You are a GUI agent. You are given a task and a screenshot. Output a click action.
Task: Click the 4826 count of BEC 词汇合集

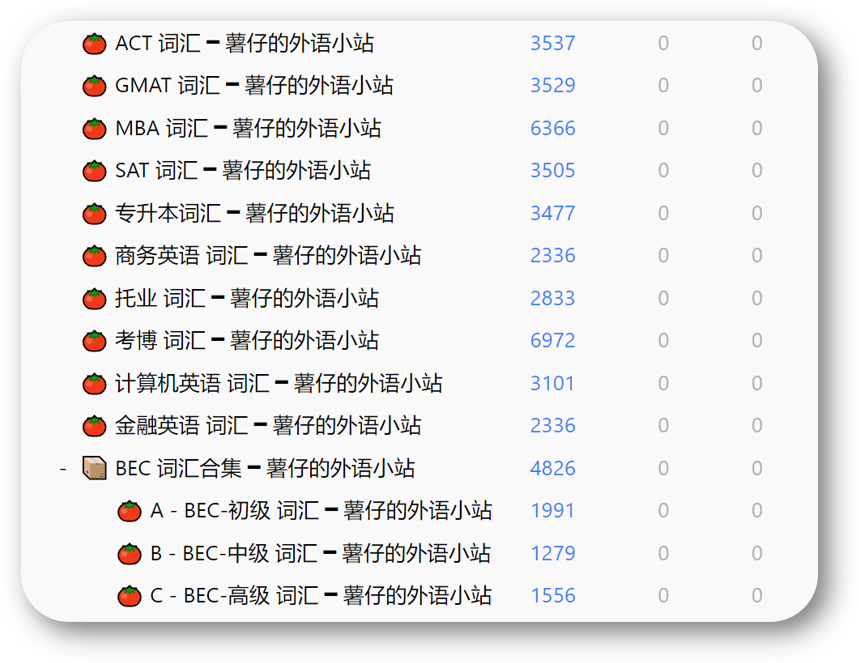click(552, 468)
